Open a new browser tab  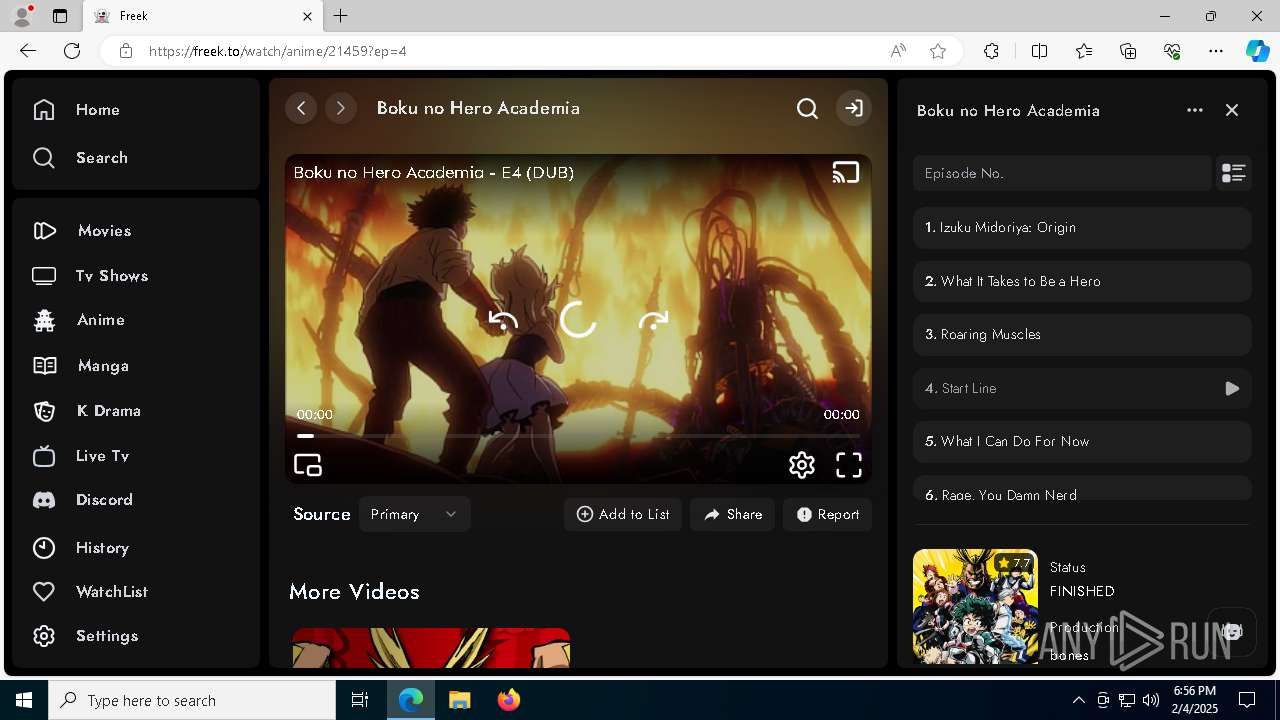coord(341,16)
